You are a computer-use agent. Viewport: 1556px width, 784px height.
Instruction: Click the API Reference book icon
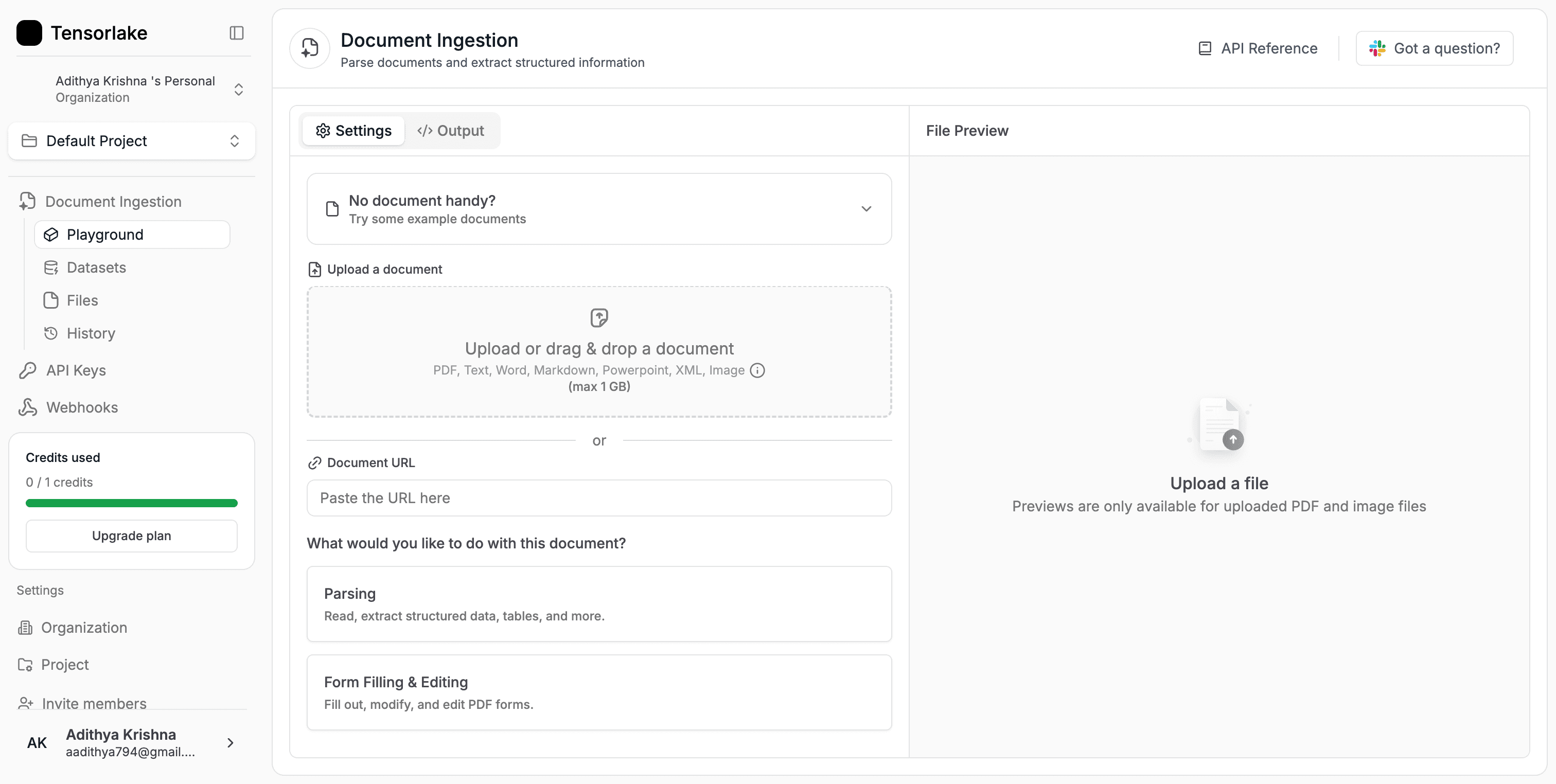click(x=1205, y=48)
